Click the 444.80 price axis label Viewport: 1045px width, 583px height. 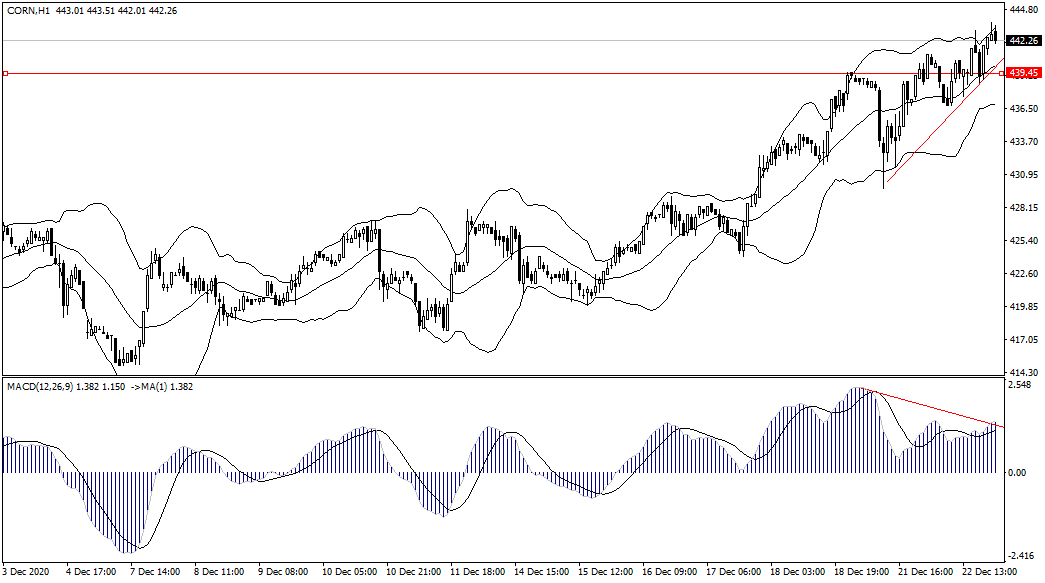click(1022, 9)
